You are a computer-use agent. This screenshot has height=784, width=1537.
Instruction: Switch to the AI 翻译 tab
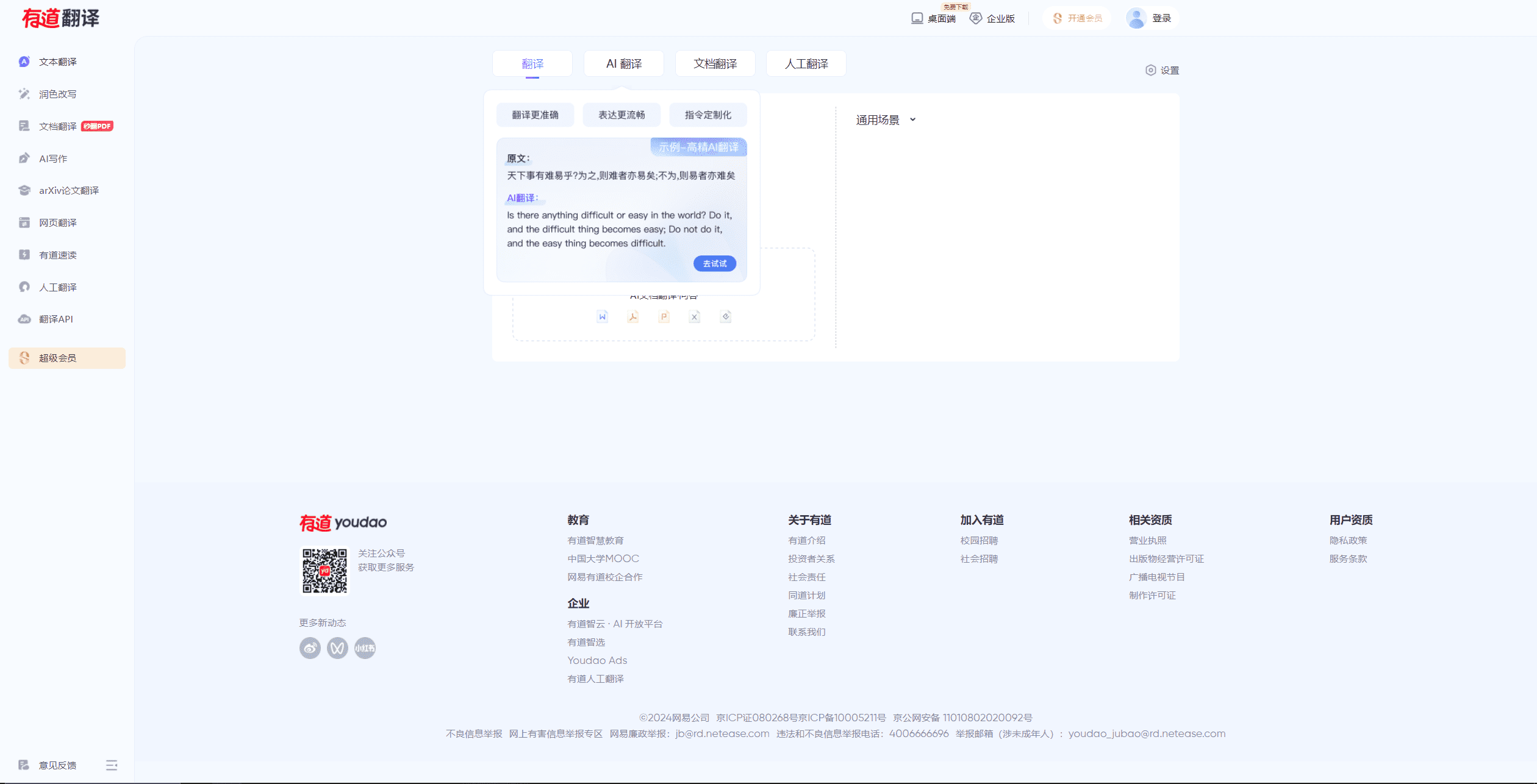click(624, 63)
